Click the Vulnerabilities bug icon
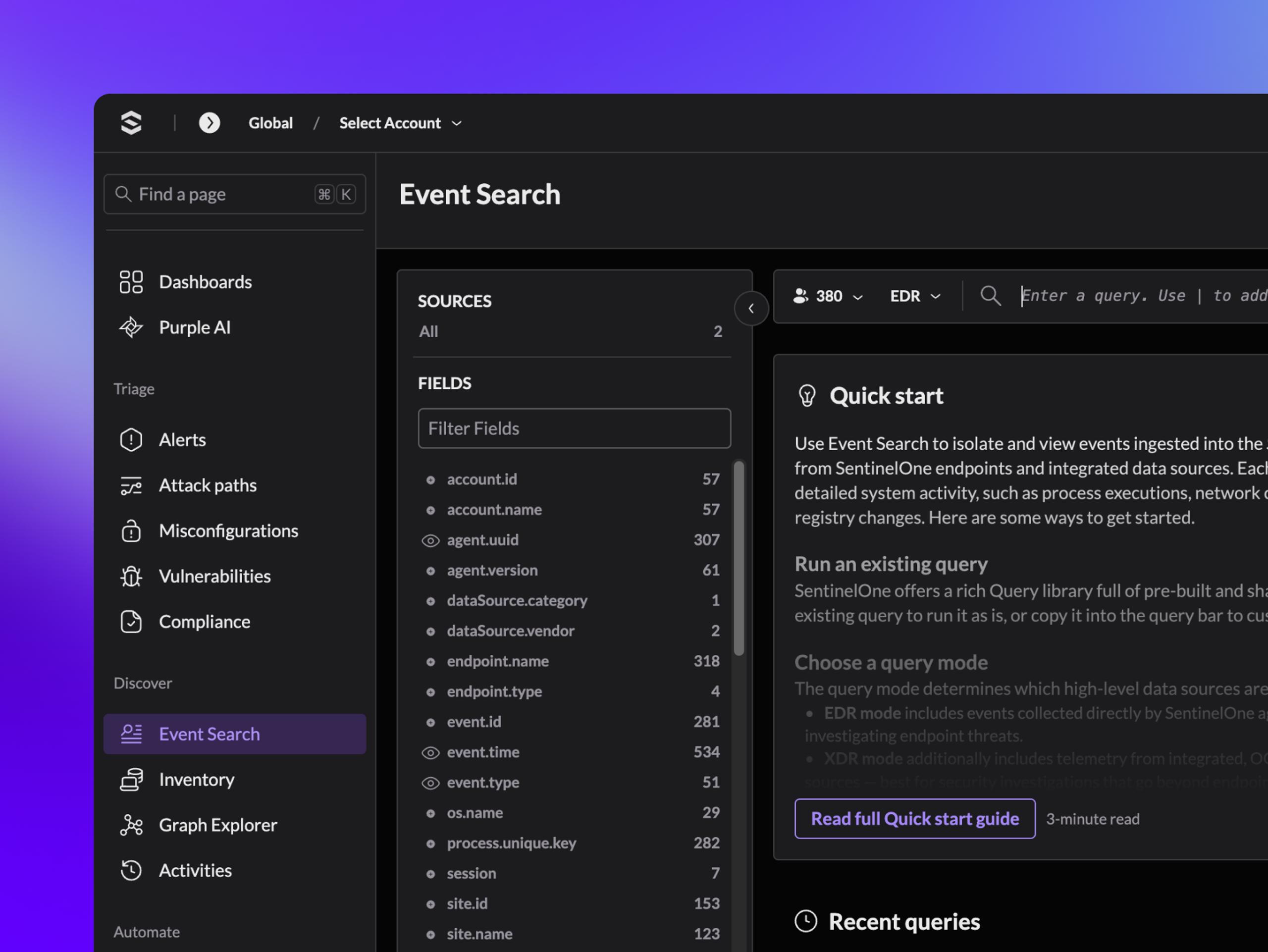The image size is (1268, 952). tap(131, 576)
